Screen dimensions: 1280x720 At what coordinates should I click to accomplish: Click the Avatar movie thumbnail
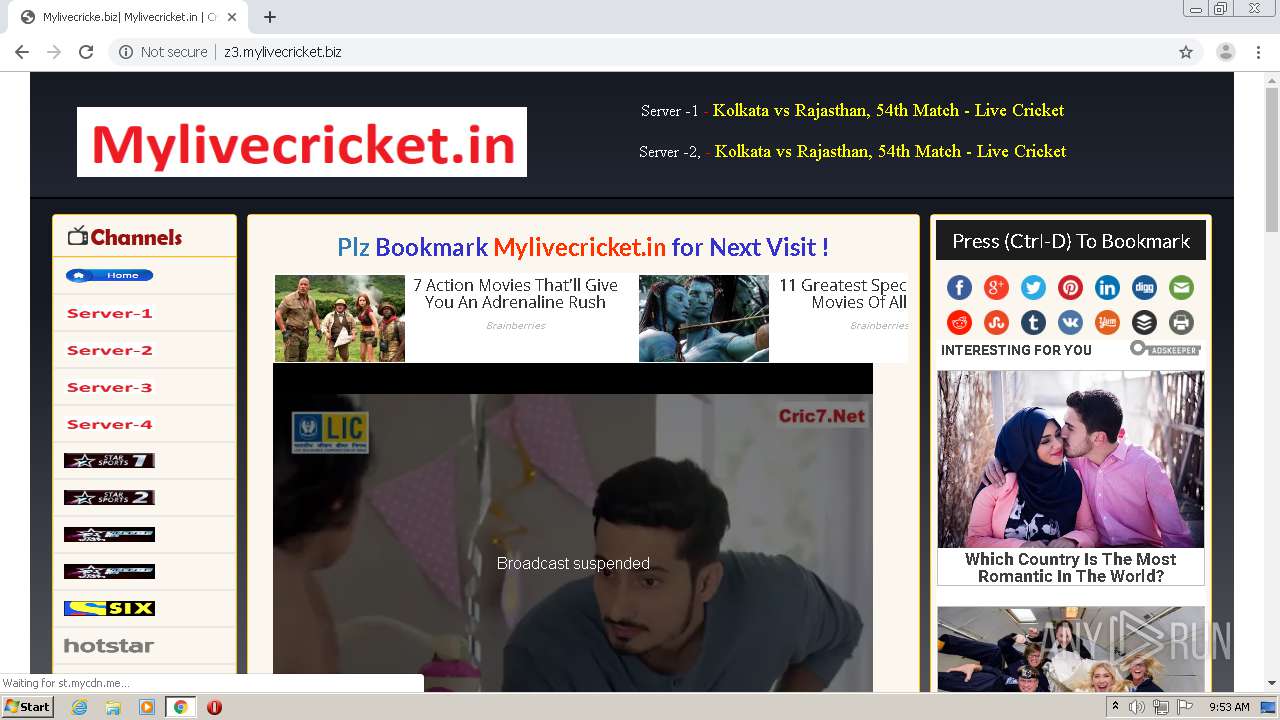pyautogui.click(x=704, y=318)
